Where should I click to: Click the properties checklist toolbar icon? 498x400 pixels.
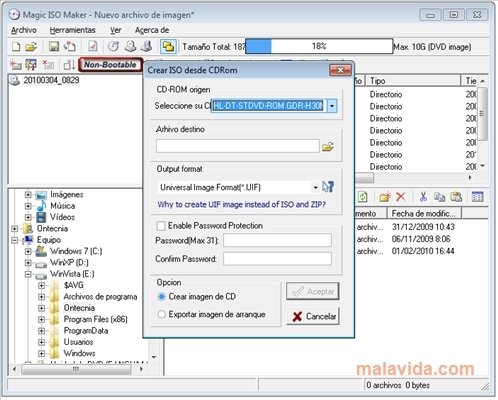(92, 47)
